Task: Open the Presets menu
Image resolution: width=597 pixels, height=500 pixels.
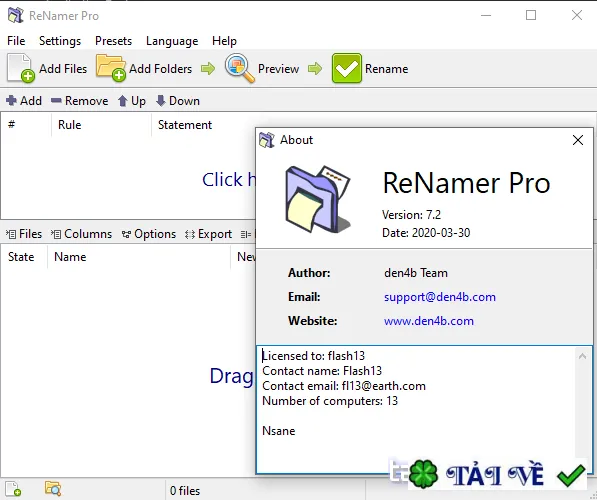Action: click(113, 41)
